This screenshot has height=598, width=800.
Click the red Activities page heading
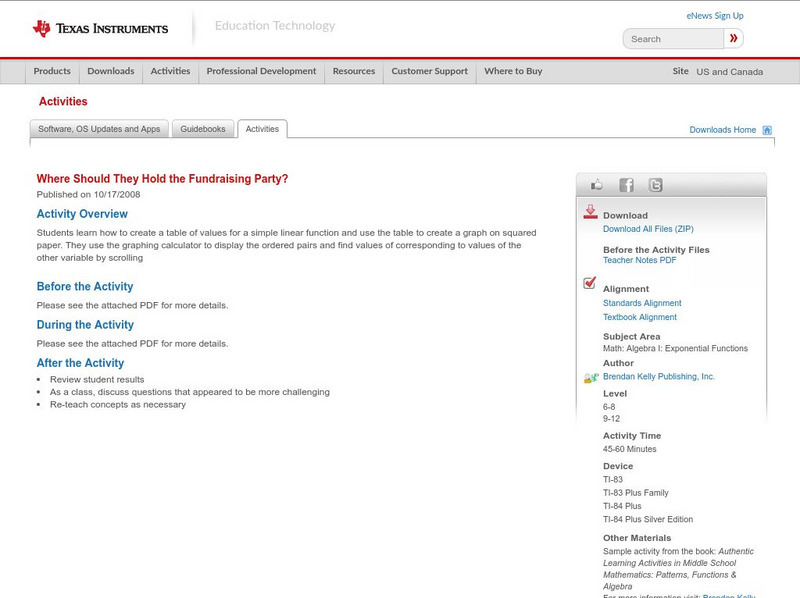click(63, 102)
